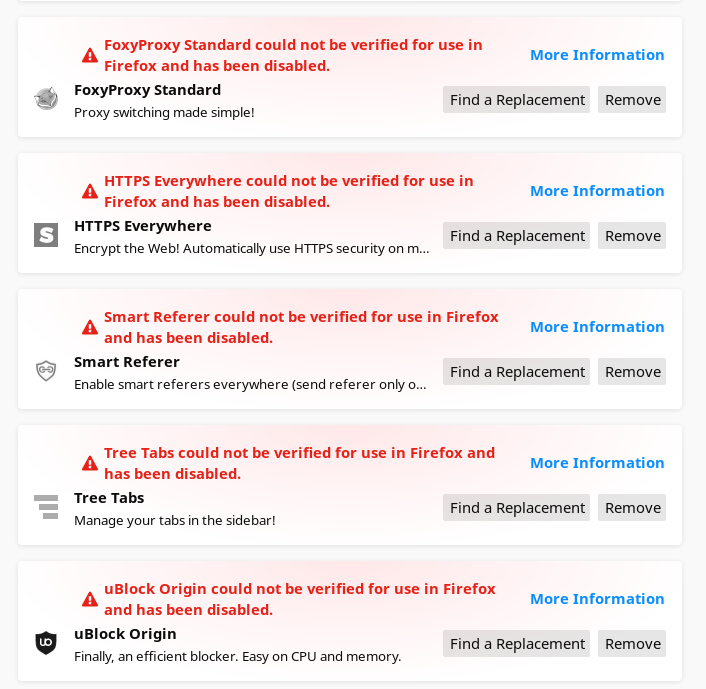The image size is (706, 689).
Task: Open More Information for Tree Tabs
Action: tap(597, 463)
